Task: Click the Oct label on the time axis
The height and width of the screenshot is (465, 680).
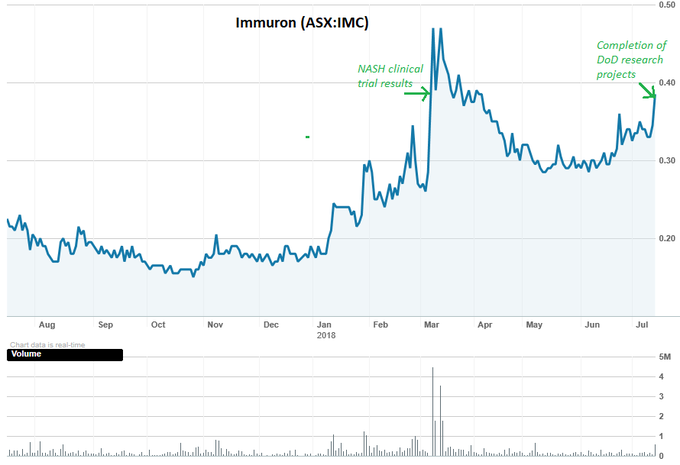Action: [x=158, y=324]
